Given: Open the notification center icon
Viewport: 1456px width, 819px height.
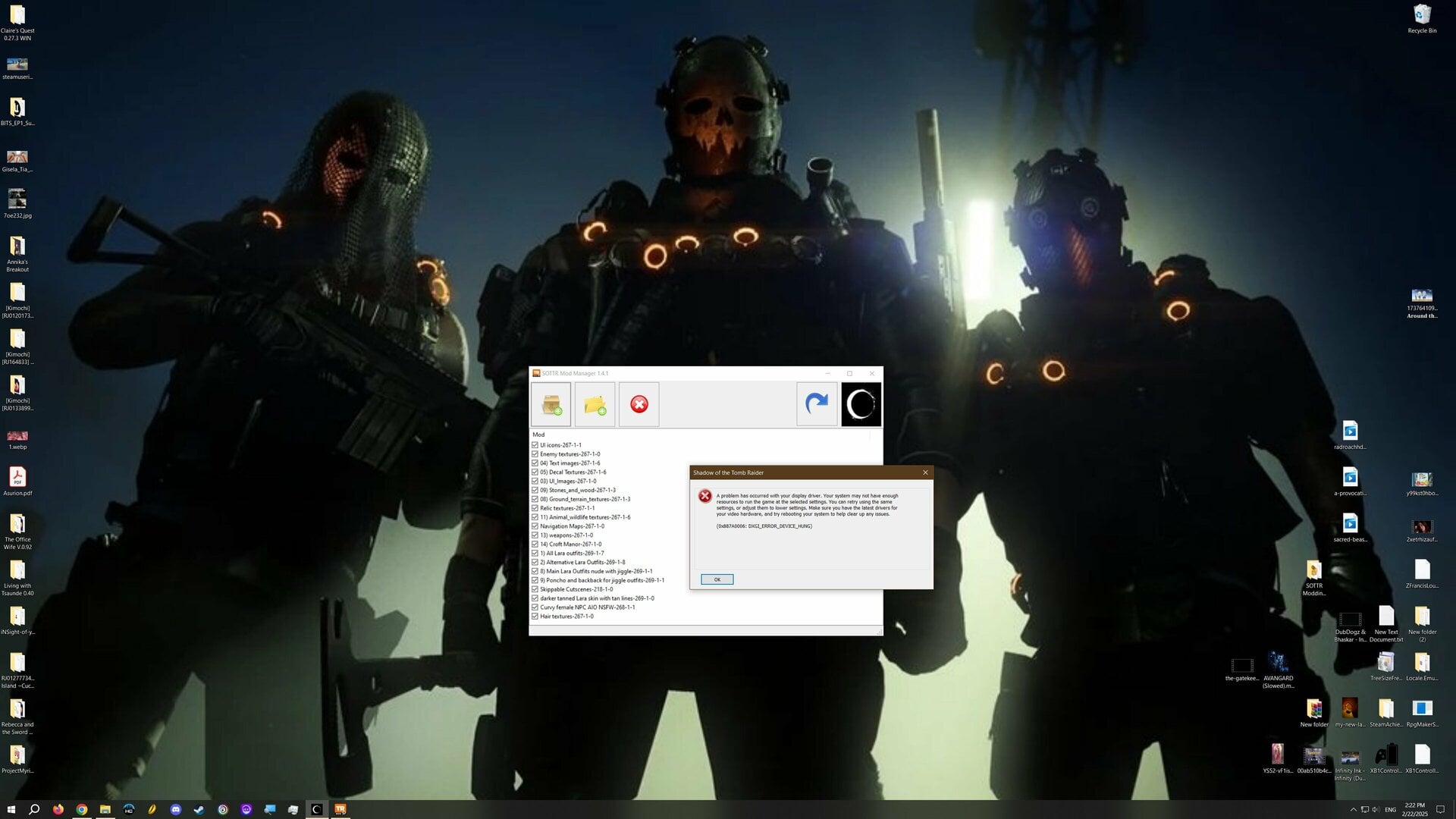Looking at the screenshot, I should (1441, 809).
